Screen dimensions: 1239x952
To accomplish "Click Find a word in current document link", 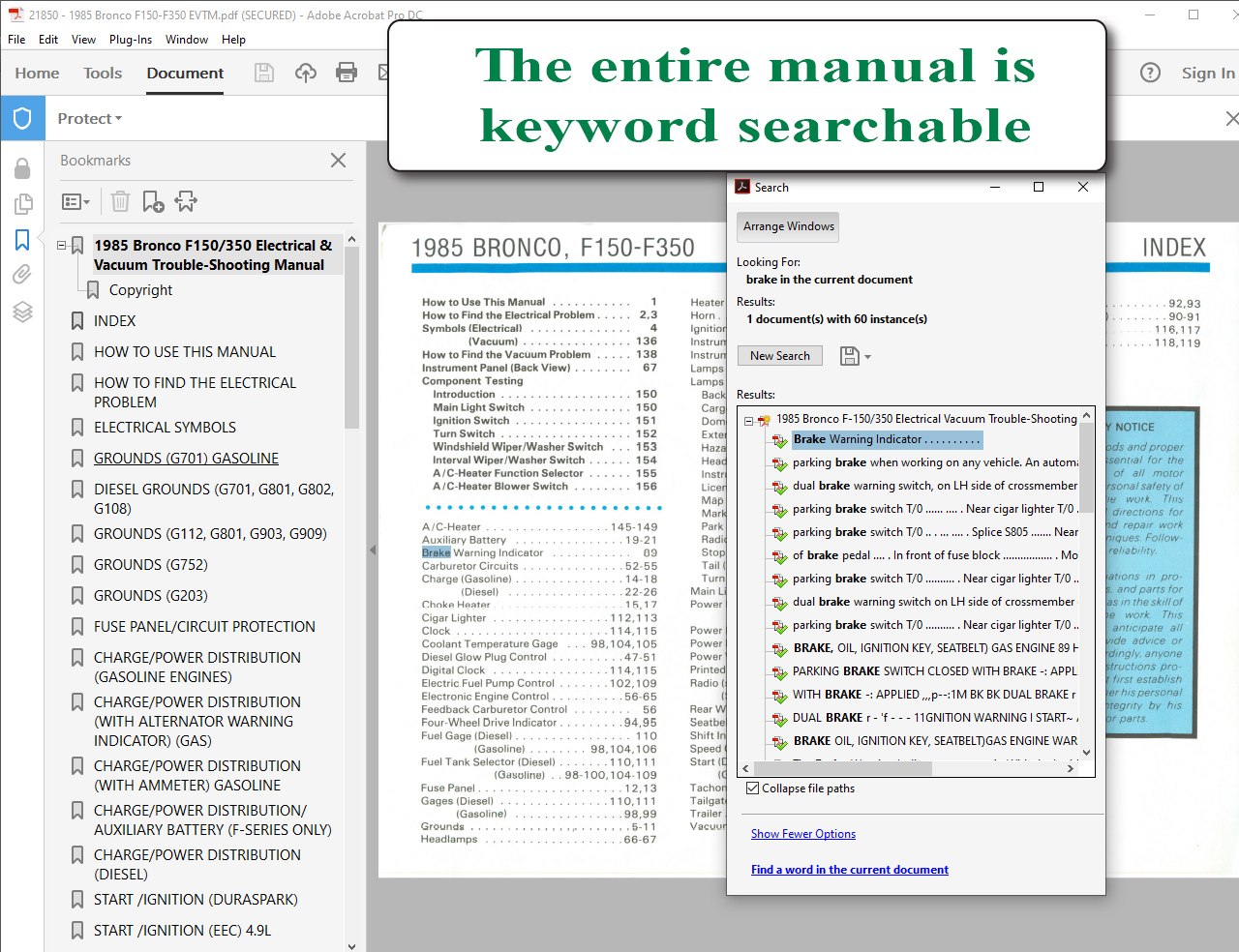I will pos(850,870).
